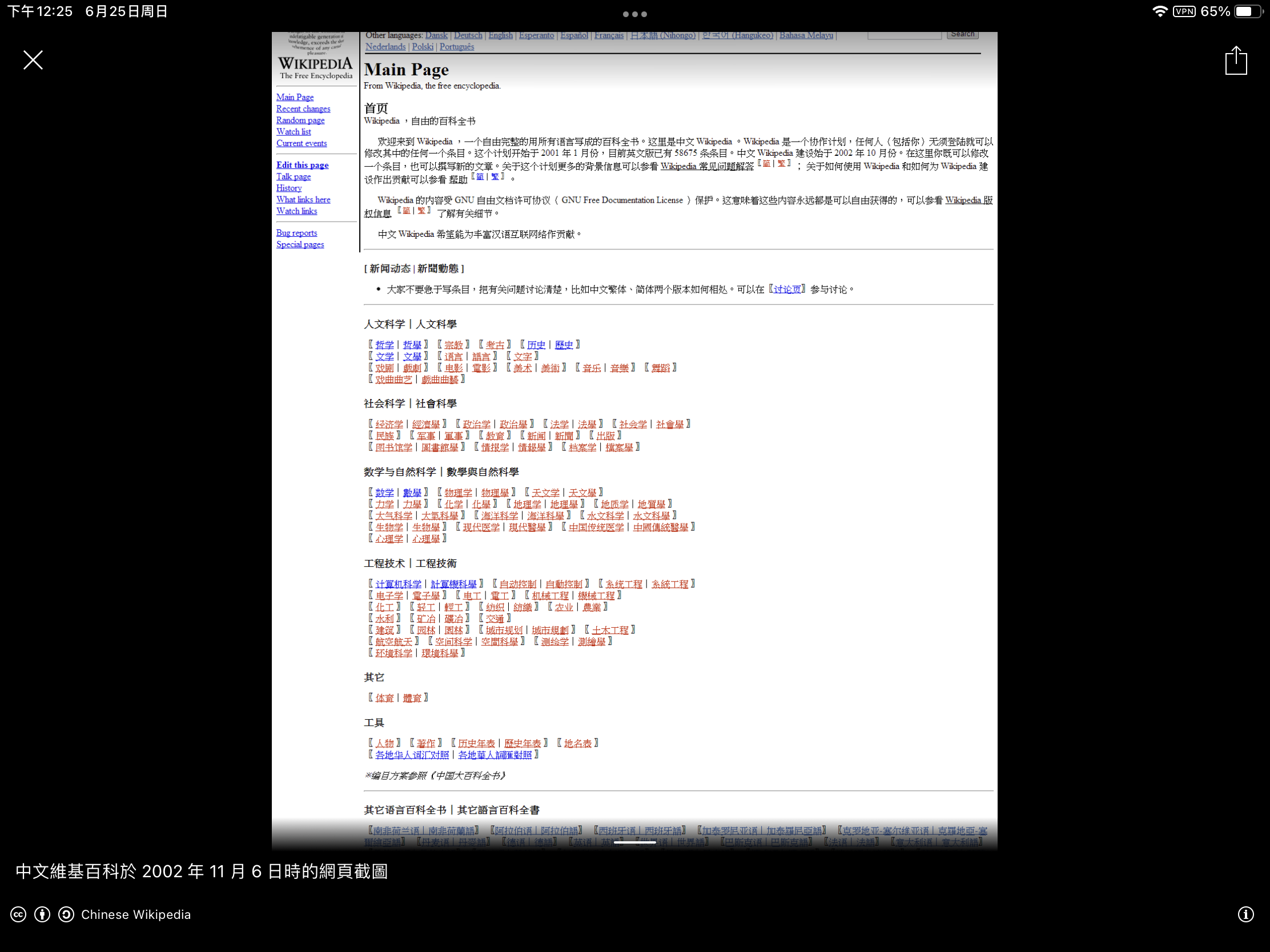
Task: Tap the '各地华人词汇对照' link
Action: (412, 755)
